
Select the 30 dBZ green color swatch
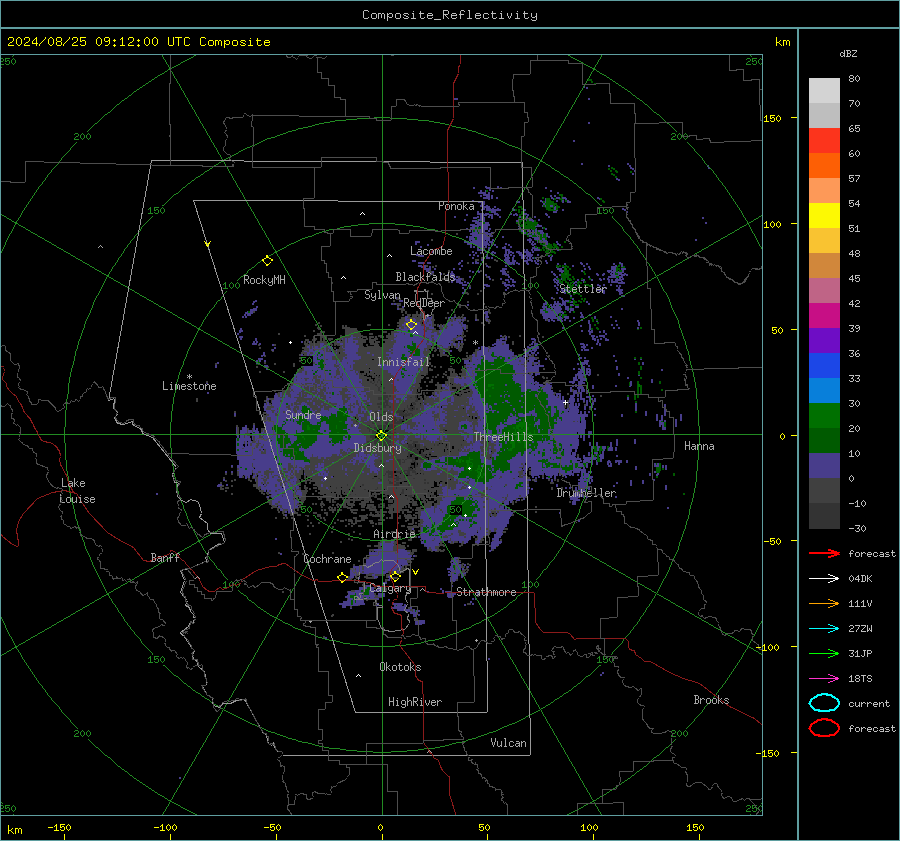824,415
